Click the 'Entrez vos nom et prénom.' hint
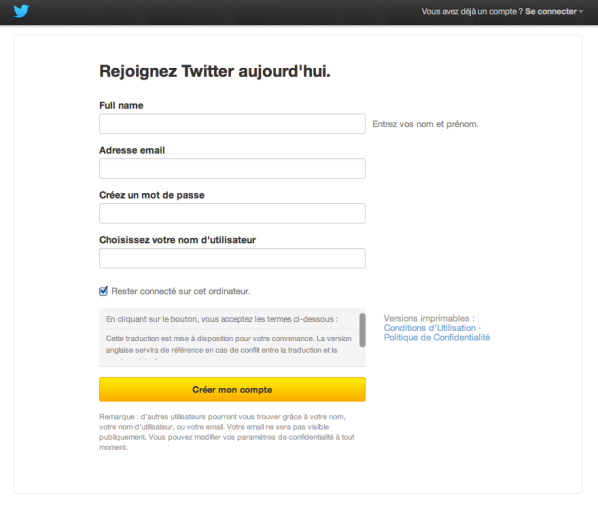This screenshot has height=511, width=598. tap(425, 124)
